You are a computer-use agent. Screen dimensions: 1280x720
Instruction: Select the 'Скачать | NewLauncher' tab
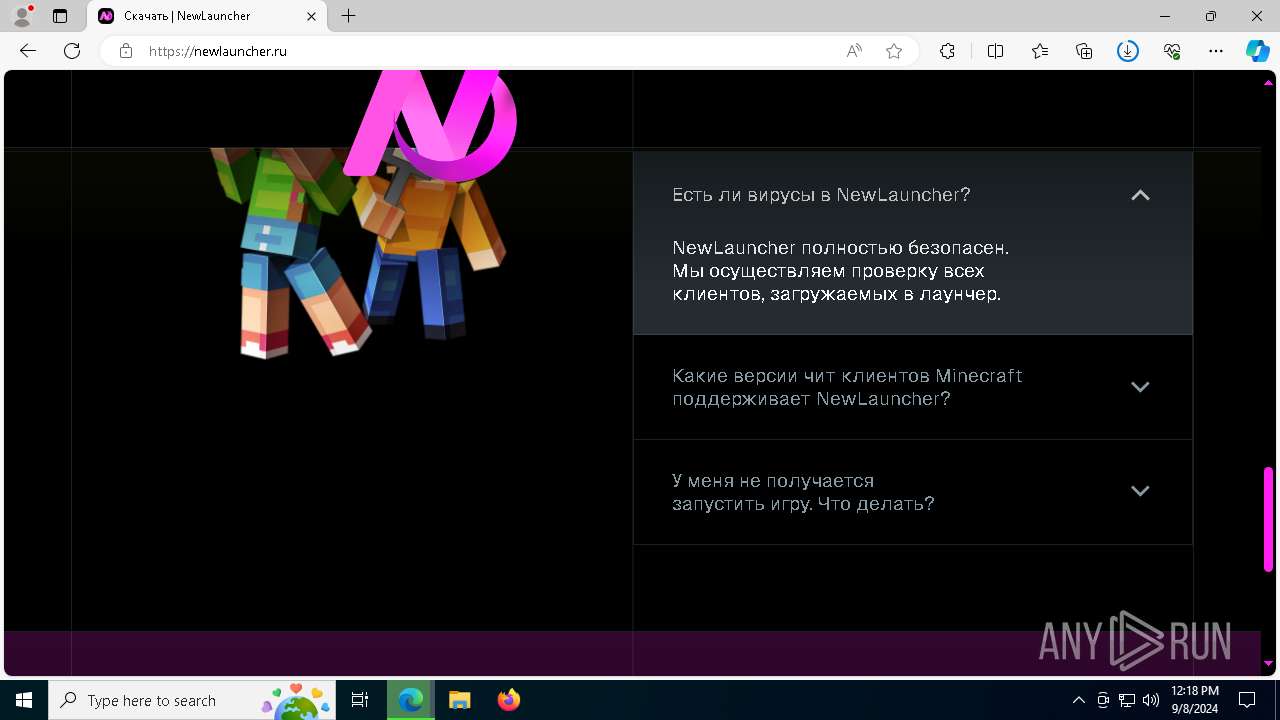(x=208, y=16)
